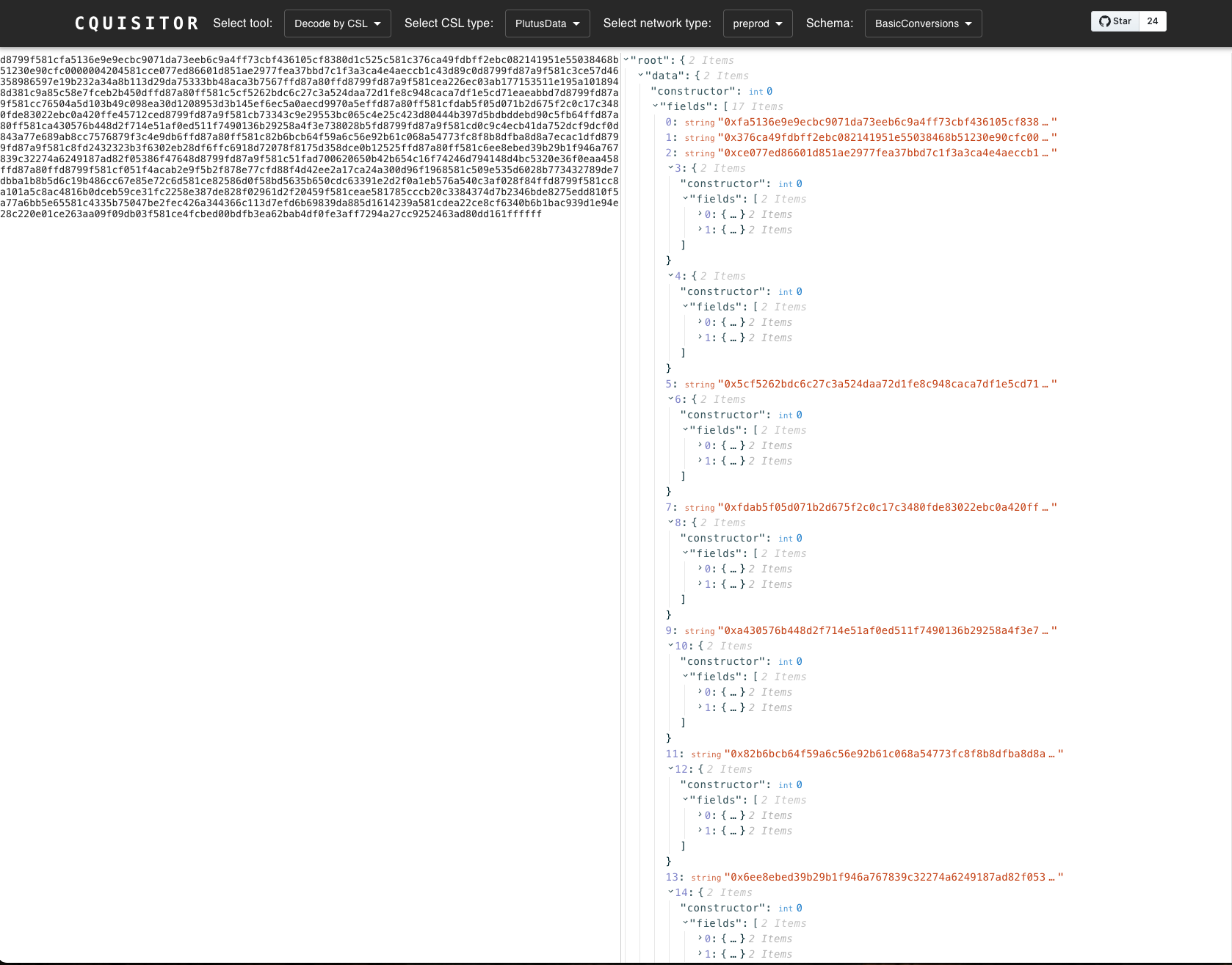
Task: Collapse field item 10 object
Action: 670,646
